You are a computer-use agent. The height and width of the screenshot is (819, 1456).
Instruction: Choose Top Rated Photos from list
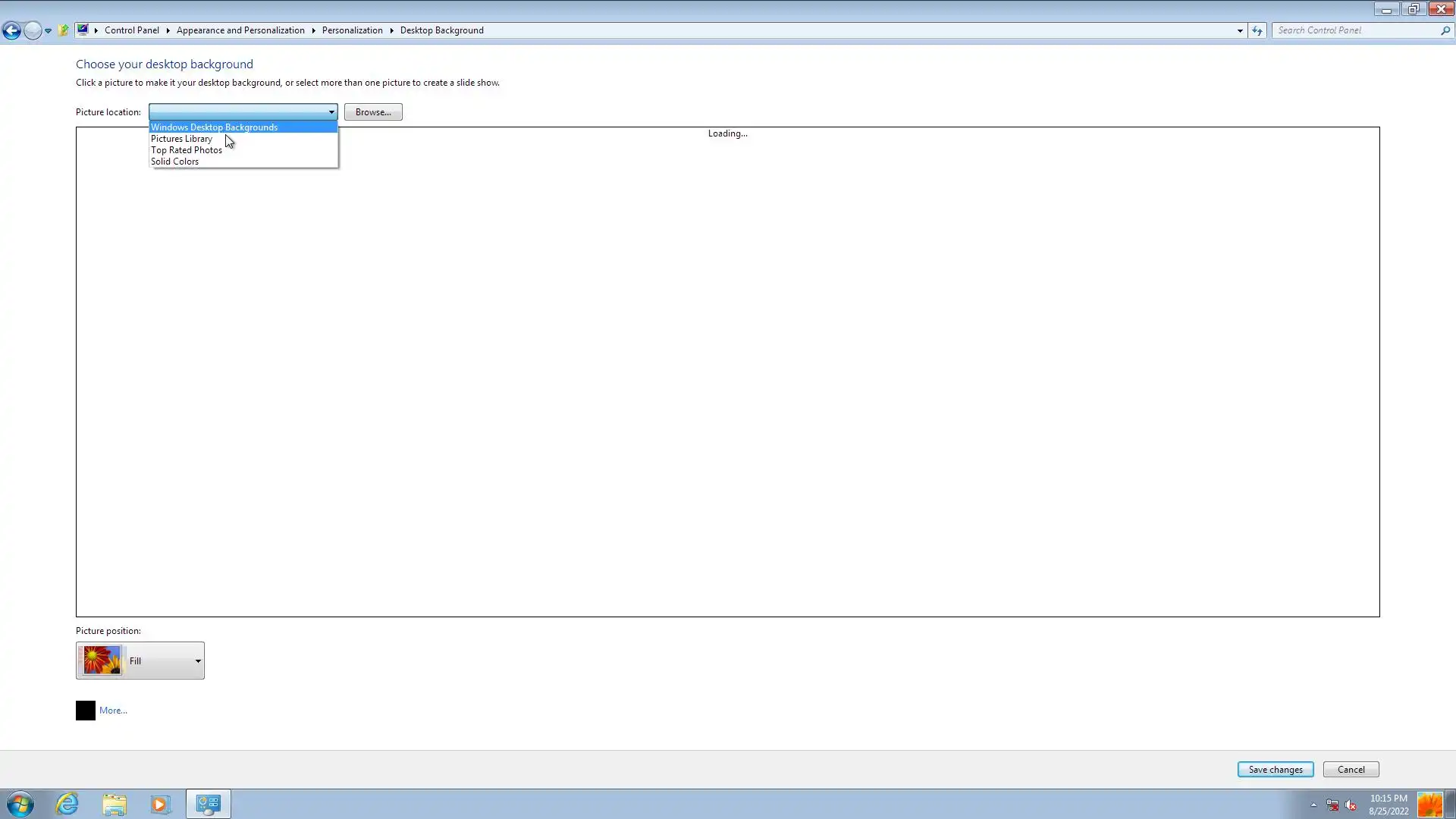187,150
